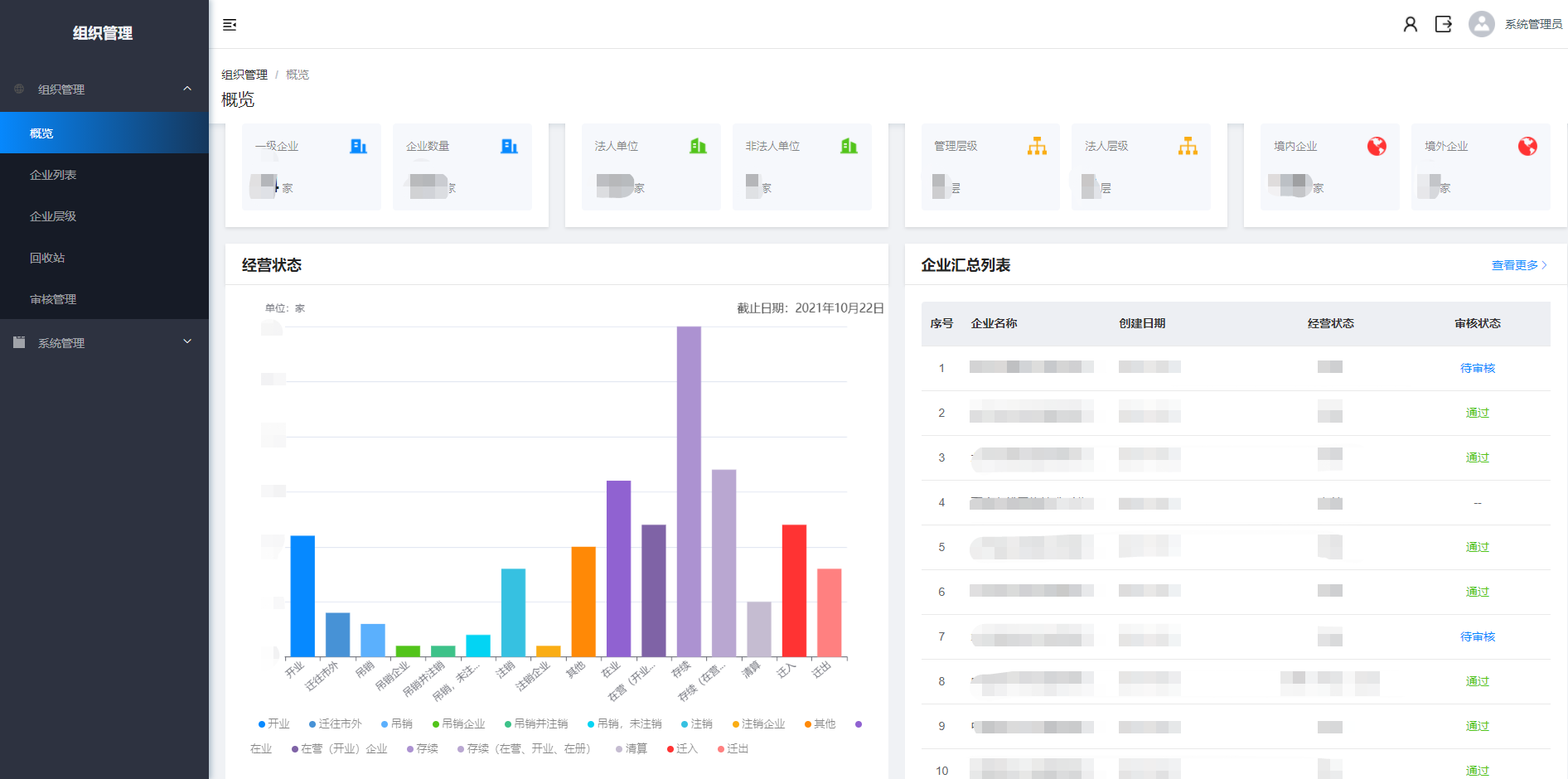Click the 境内企业 globe icon
1568x779 pixels.
(1377, 146)
